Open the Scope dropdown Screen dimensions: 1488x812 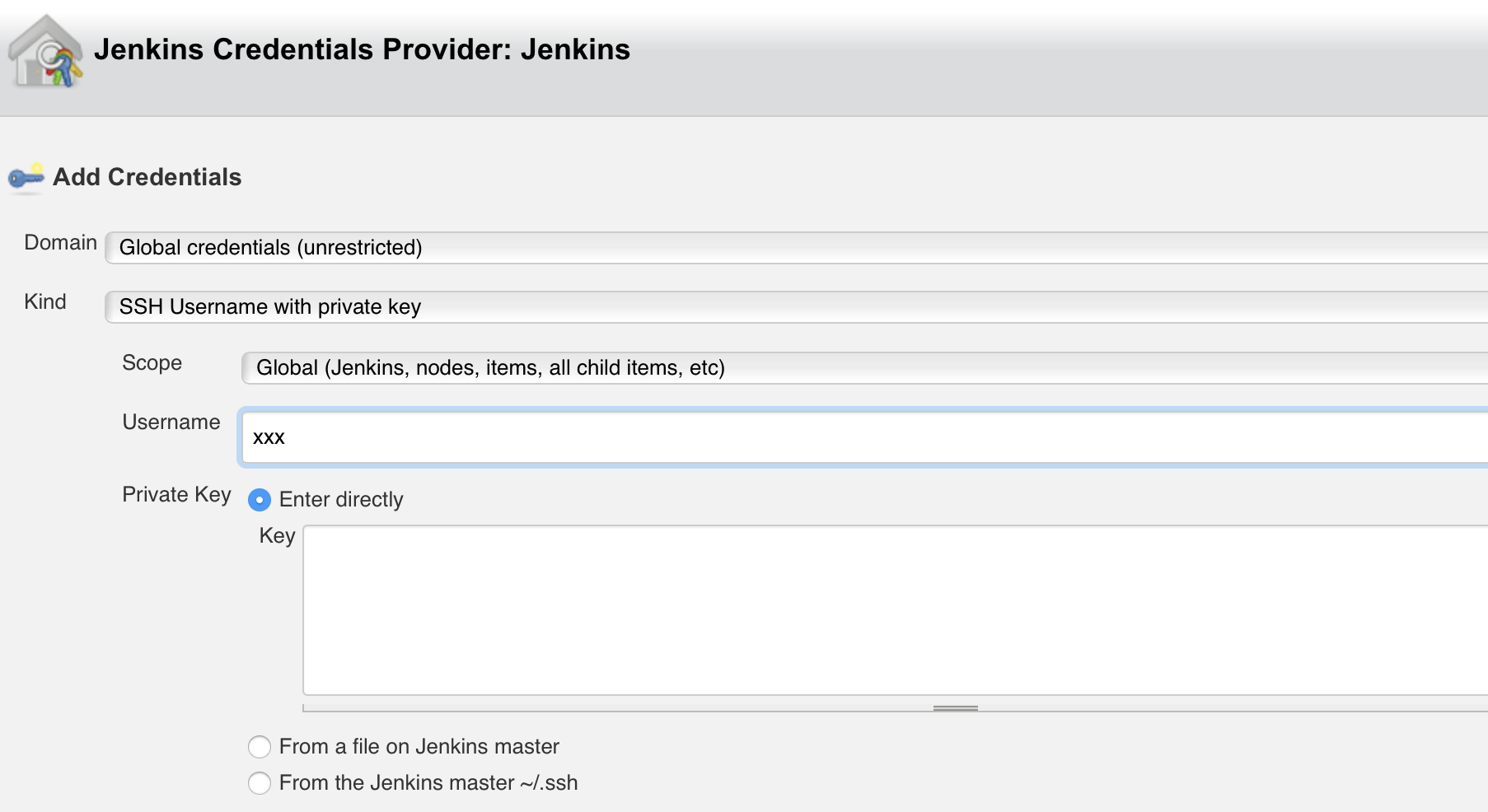click(864, 367)
